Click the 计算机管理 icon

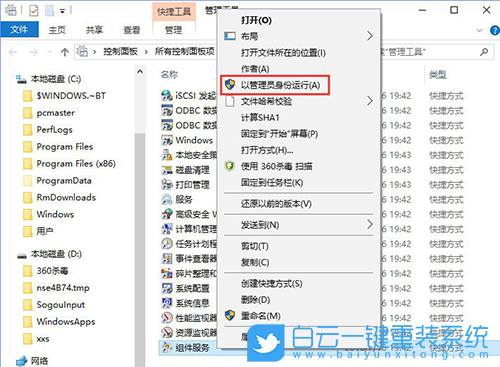(167, 229)
